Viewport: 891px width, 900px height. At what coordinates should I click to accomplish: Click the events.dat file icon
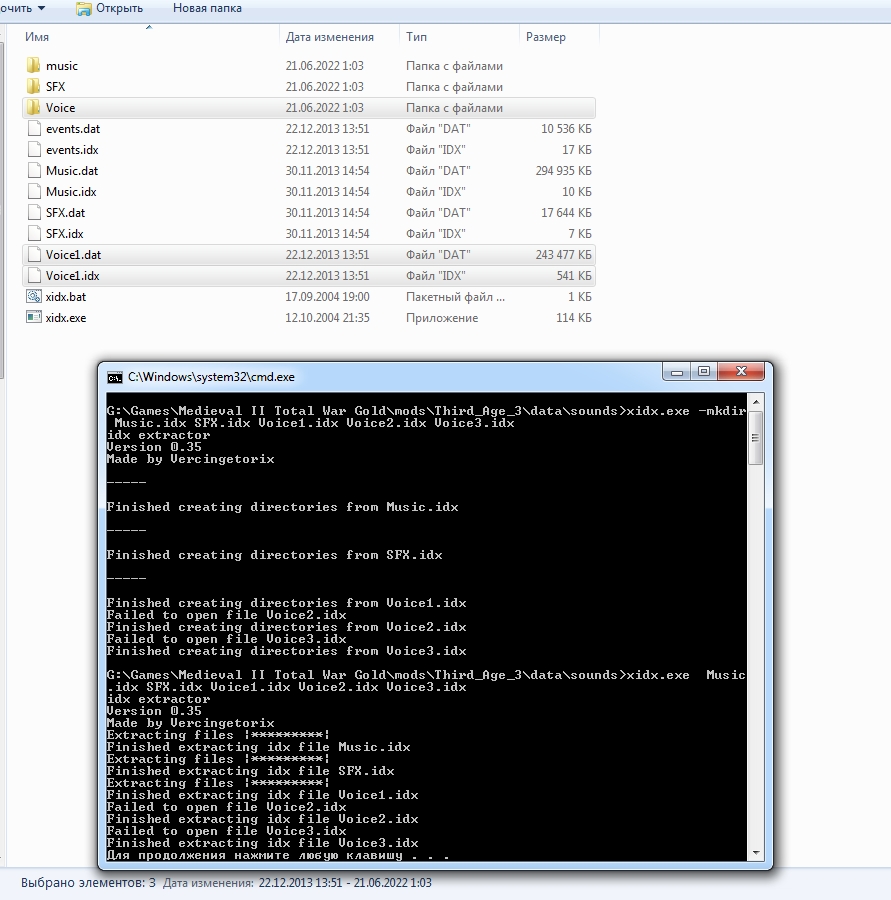(34, 129)
